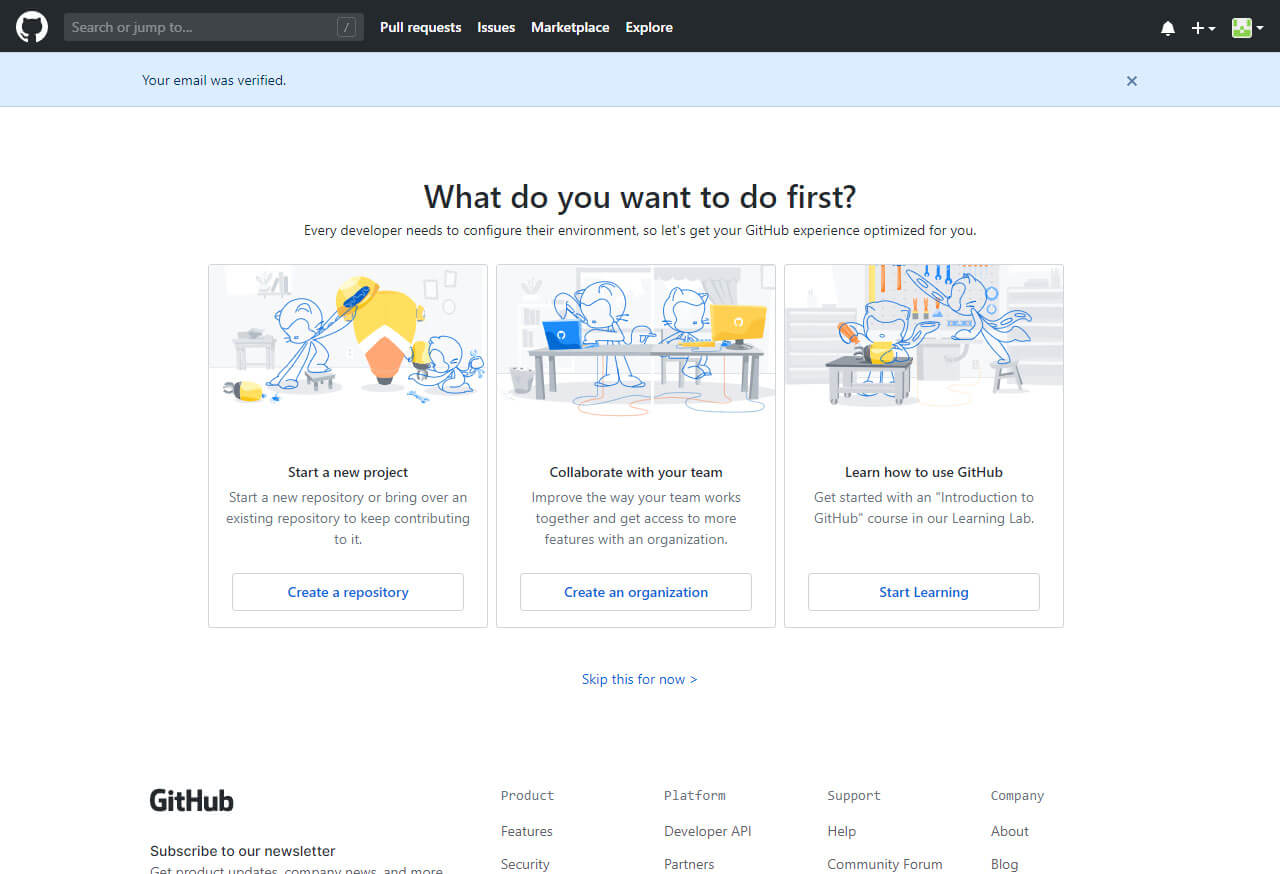Image resolution: width=1280 pixels, height=874 pixels.
Task: Click the 'Product' footer column heading
Action: pyautogui.click(x=527, y=796)
